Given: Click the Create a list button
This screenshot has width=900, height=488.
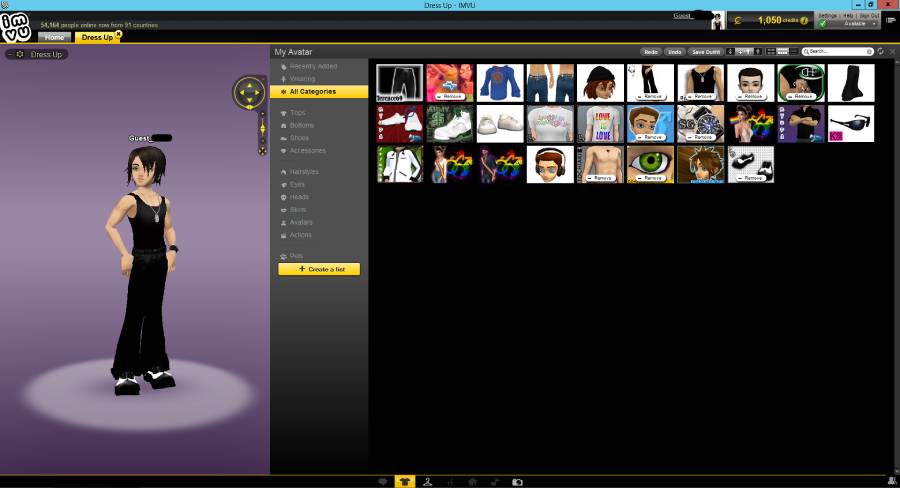Looking at the screenshot, I should (x=319, y=269).
